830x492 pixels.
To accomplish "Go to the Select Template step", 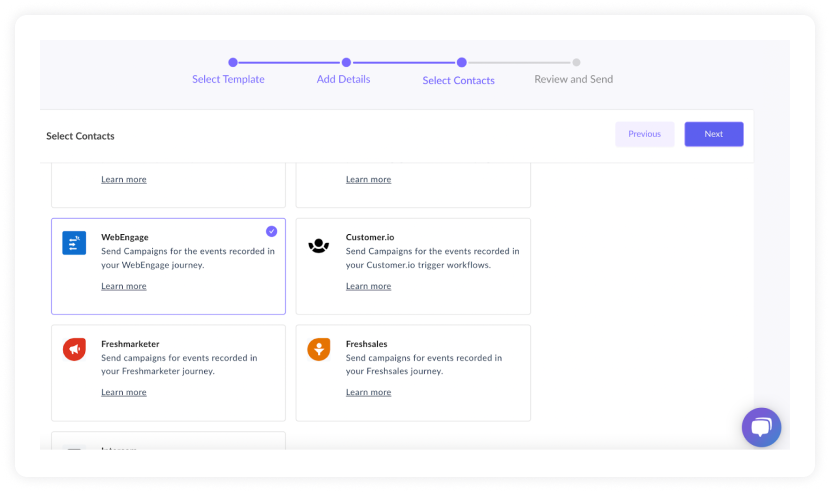I will pos(228,79).
